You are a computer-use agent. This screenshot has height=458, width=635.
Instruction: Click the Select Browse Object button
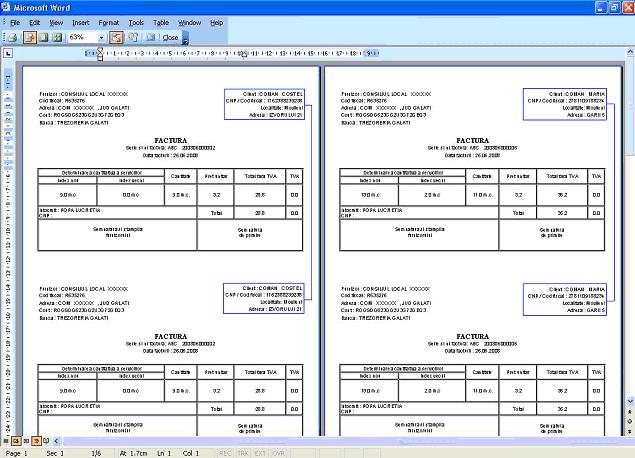[629, 420]
